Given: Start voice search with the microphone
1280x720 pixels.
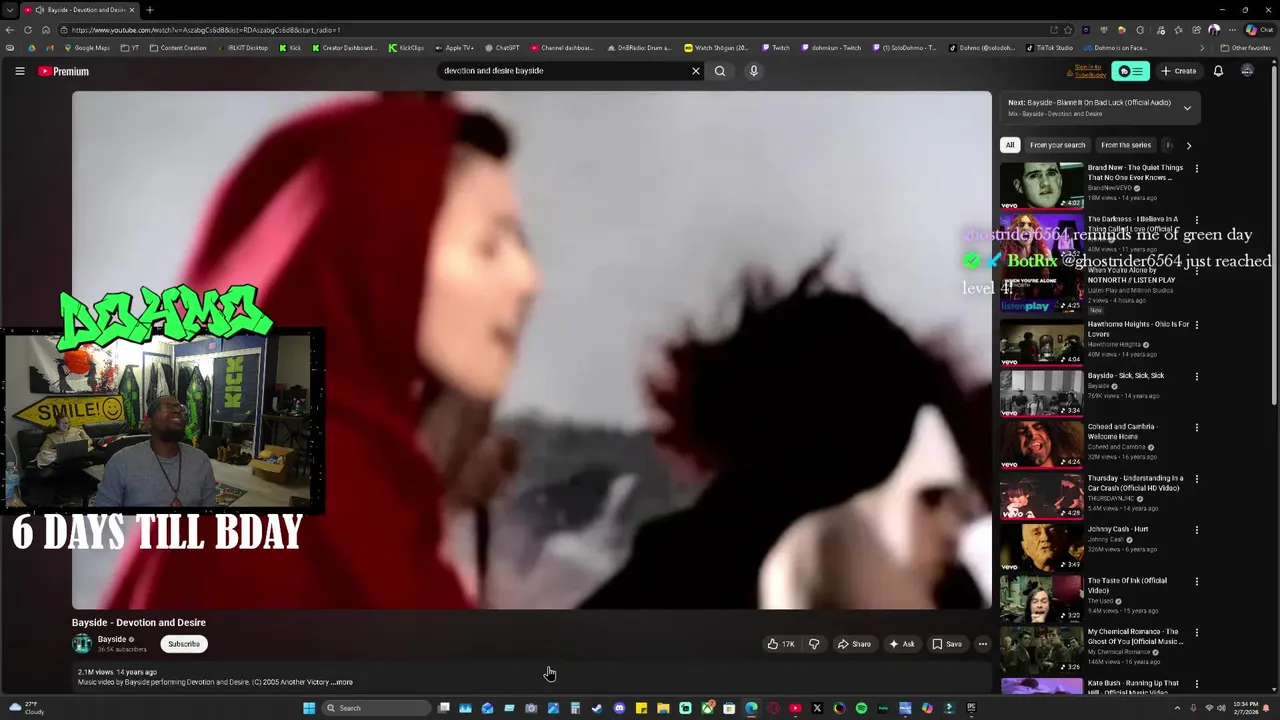Looking at the screenshot, I should click(x=754, y=71).
